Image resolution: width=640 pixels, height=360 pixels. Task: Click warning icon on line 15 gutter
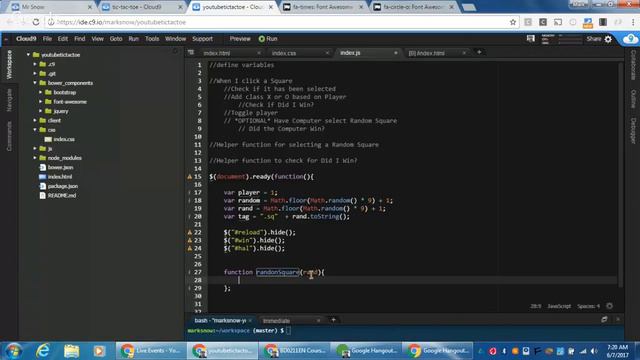click(189, 177)
